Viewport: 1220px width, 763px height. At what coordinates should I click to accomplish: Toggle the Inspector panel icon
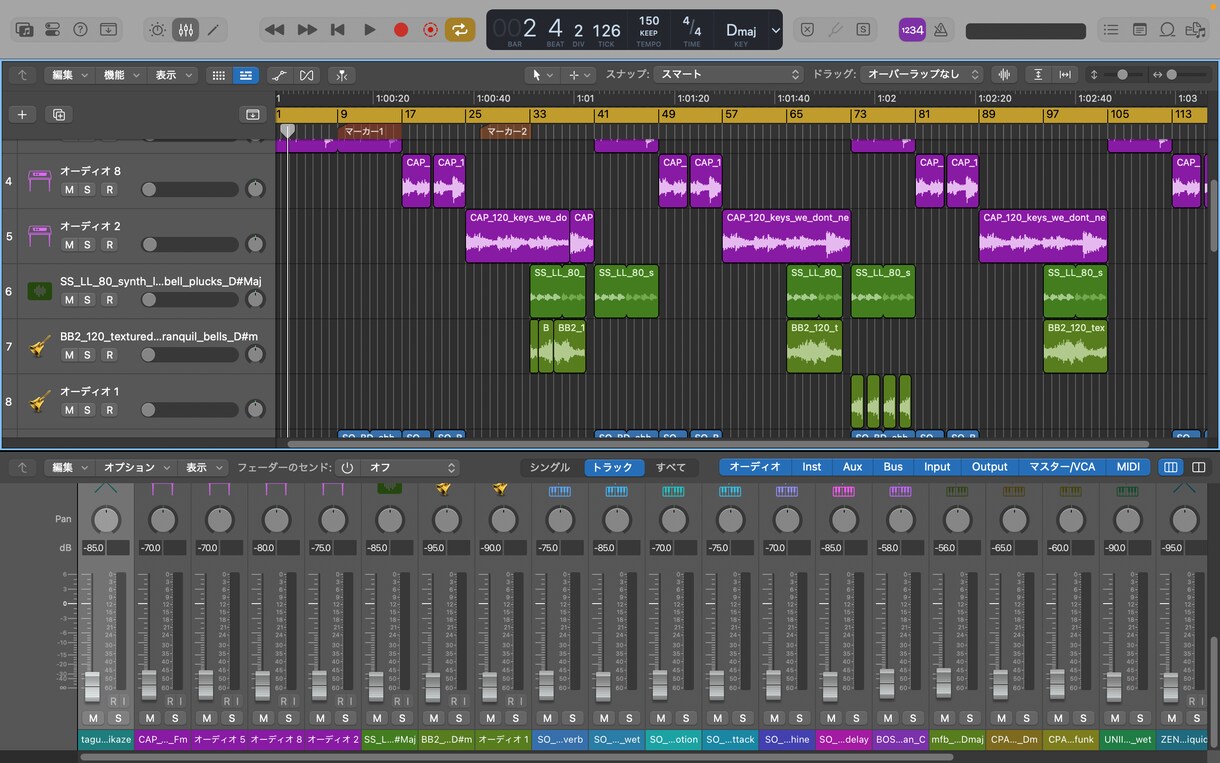coord(53,30)
